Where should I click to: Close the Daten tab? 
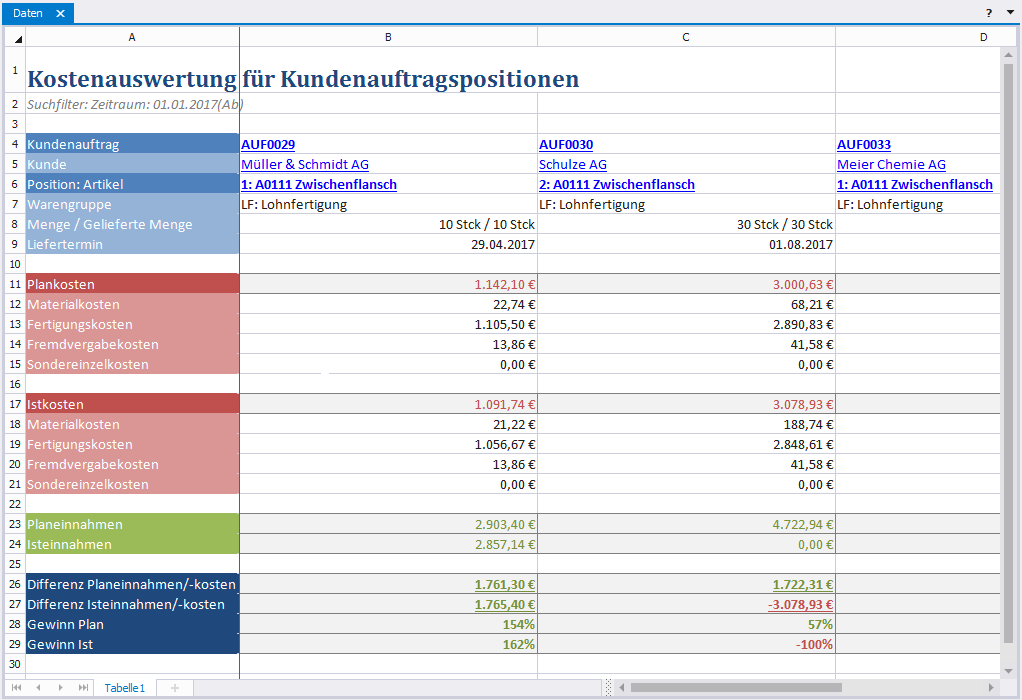pyautogui.click(x=60, y=13)
